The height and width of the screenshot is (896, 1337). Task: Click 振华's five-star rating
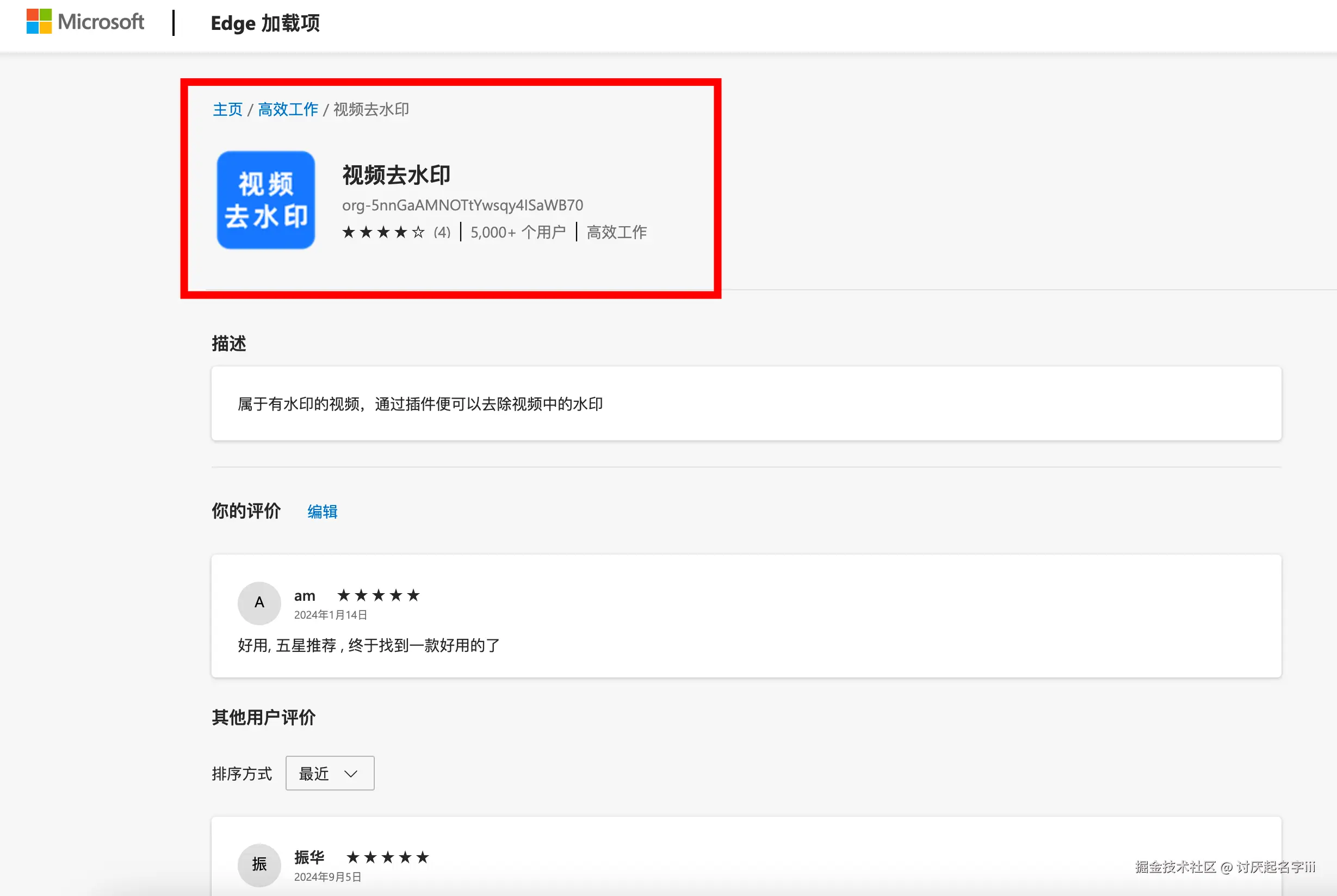(x=387, y=857)
